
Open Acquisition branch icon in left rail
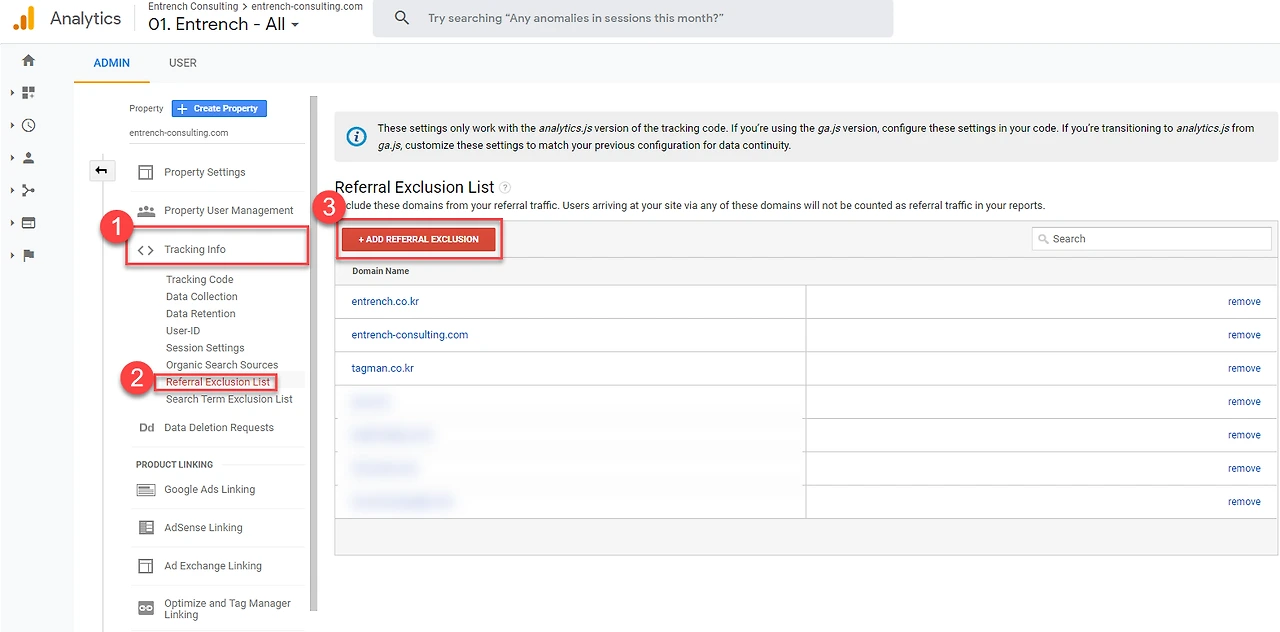(x=28, y=190)
